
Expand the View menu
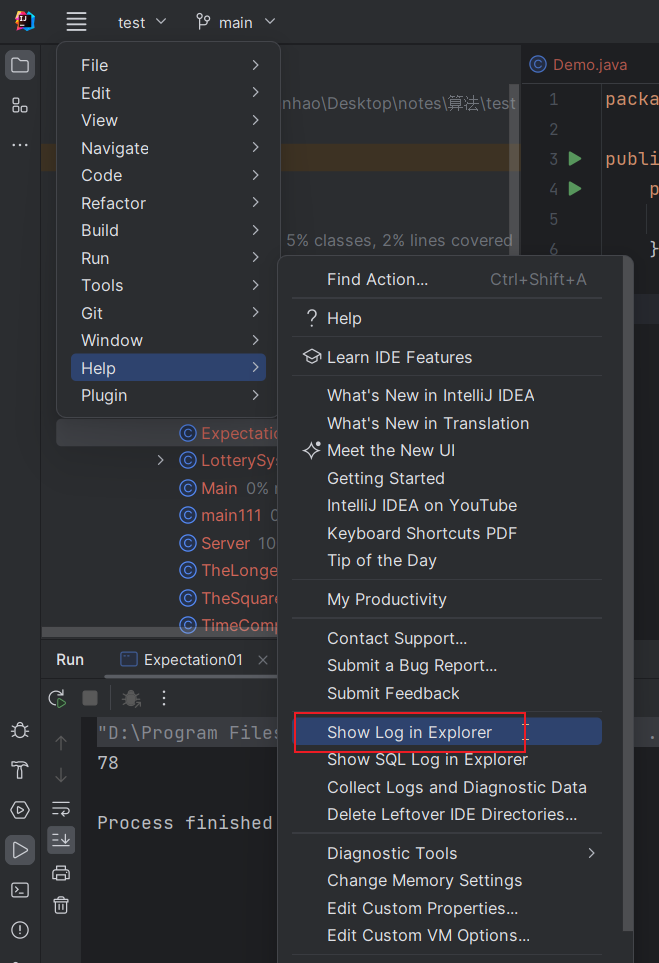click(x=168, y=120)
